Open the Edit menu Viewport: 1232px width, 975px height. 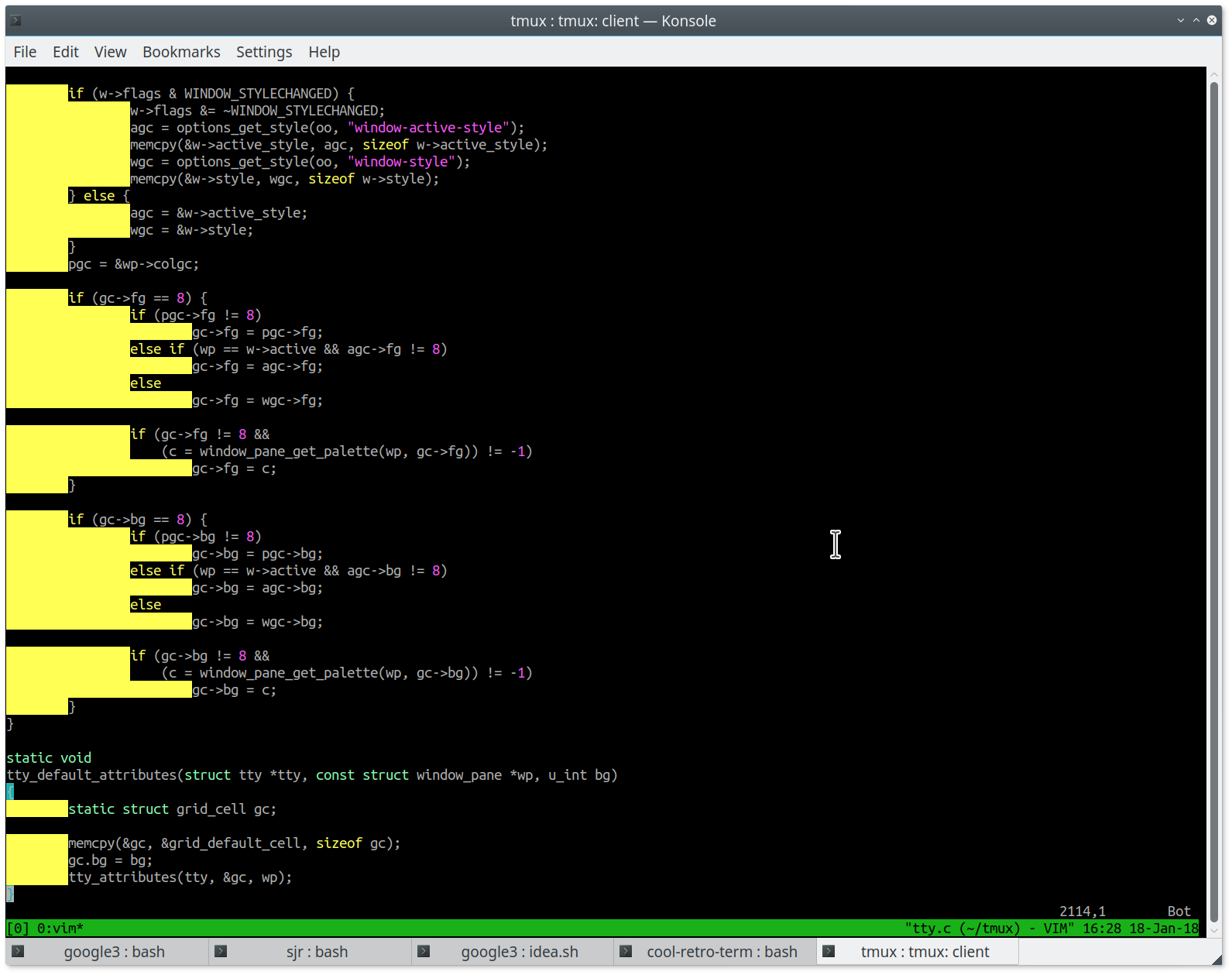pyautogui.click(x=66, y=52)
